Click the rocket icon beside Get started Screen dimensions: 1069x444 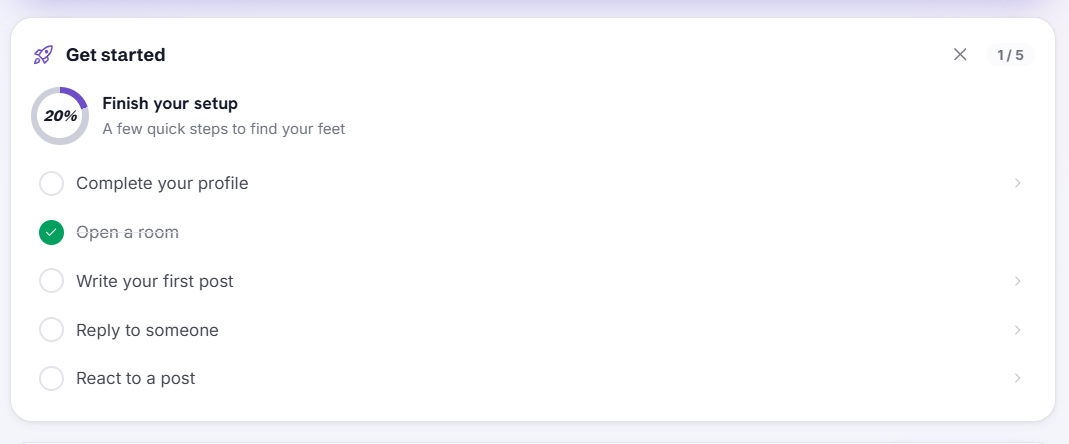pos(43,55)
